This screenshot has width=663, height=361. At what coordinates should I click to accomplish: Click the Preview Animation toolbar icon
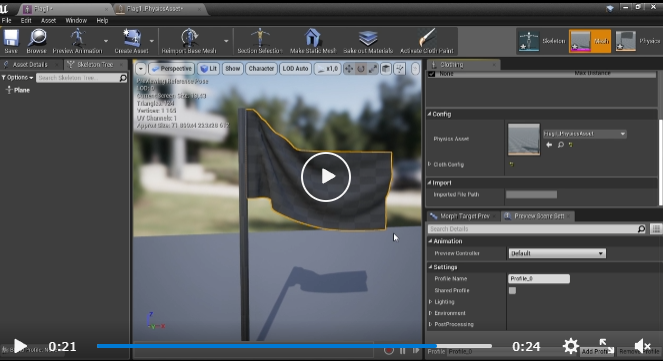click(x=77, y=38)
